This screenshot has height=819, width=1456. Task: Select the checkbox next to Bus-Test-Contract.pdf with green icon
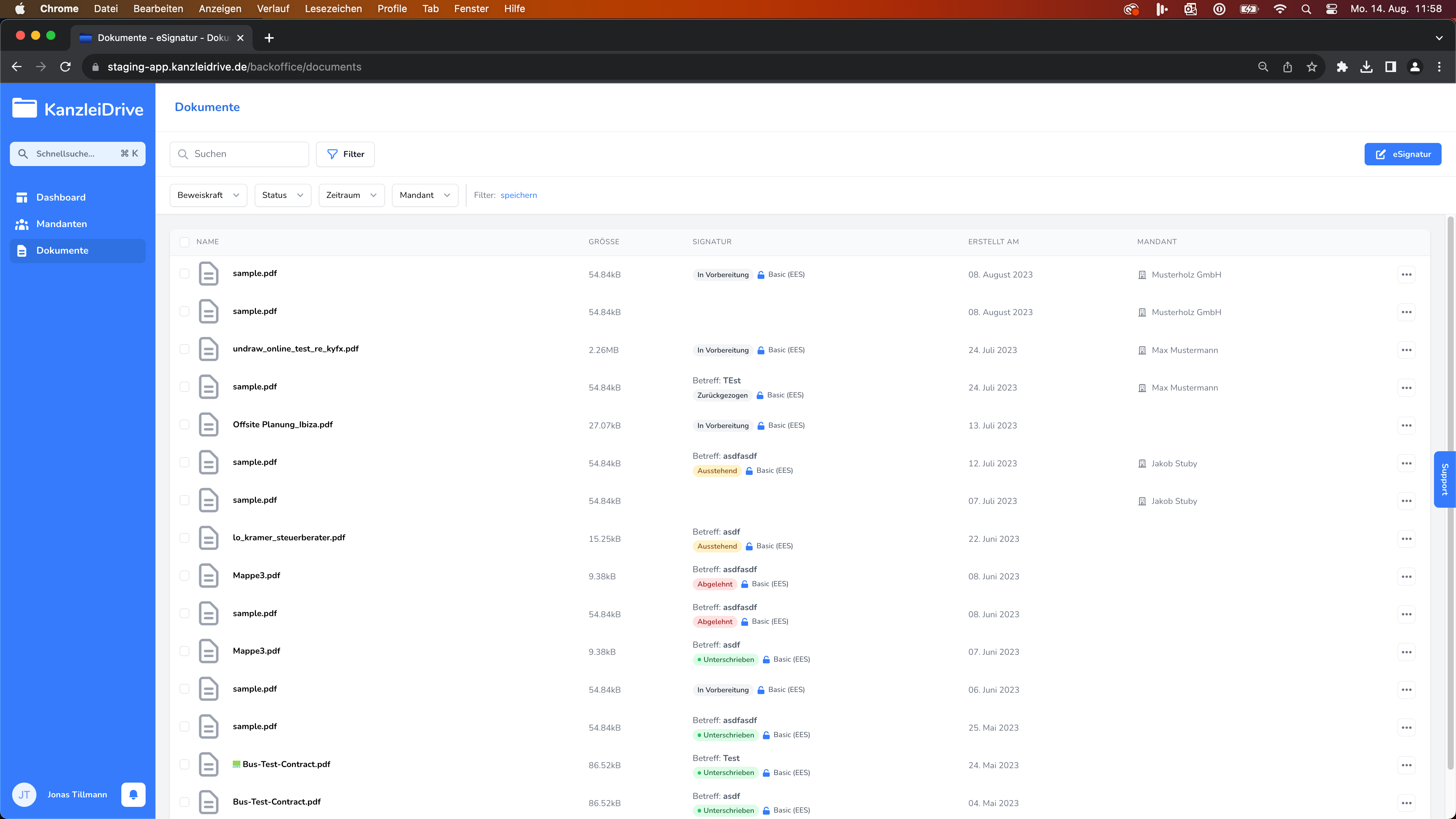(184, 764)
